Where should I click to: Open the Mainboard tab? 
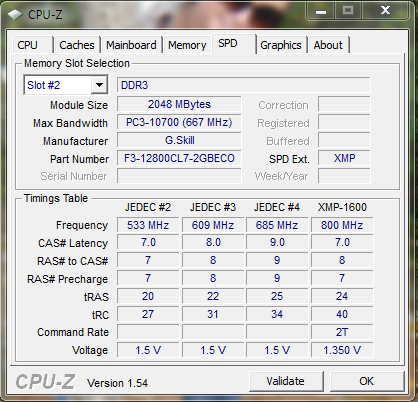tap(131, 45)
